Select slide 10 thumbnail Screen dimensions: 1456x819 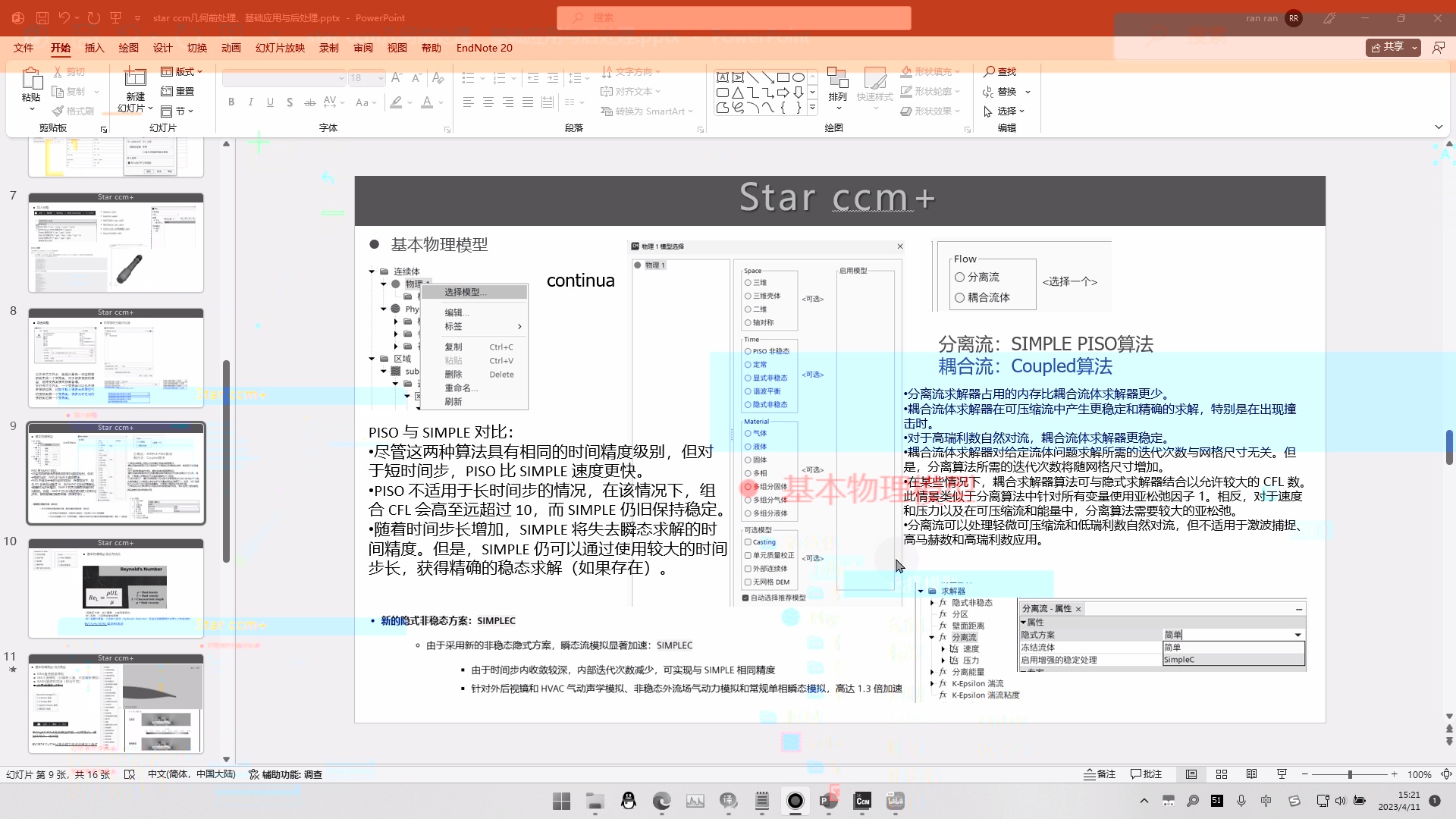click(x=116, y=588)
